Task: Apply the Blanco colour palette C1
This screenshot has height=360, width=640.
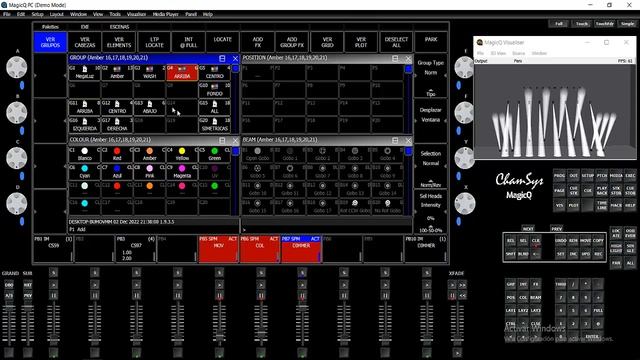Action: (x=84, y=155)
